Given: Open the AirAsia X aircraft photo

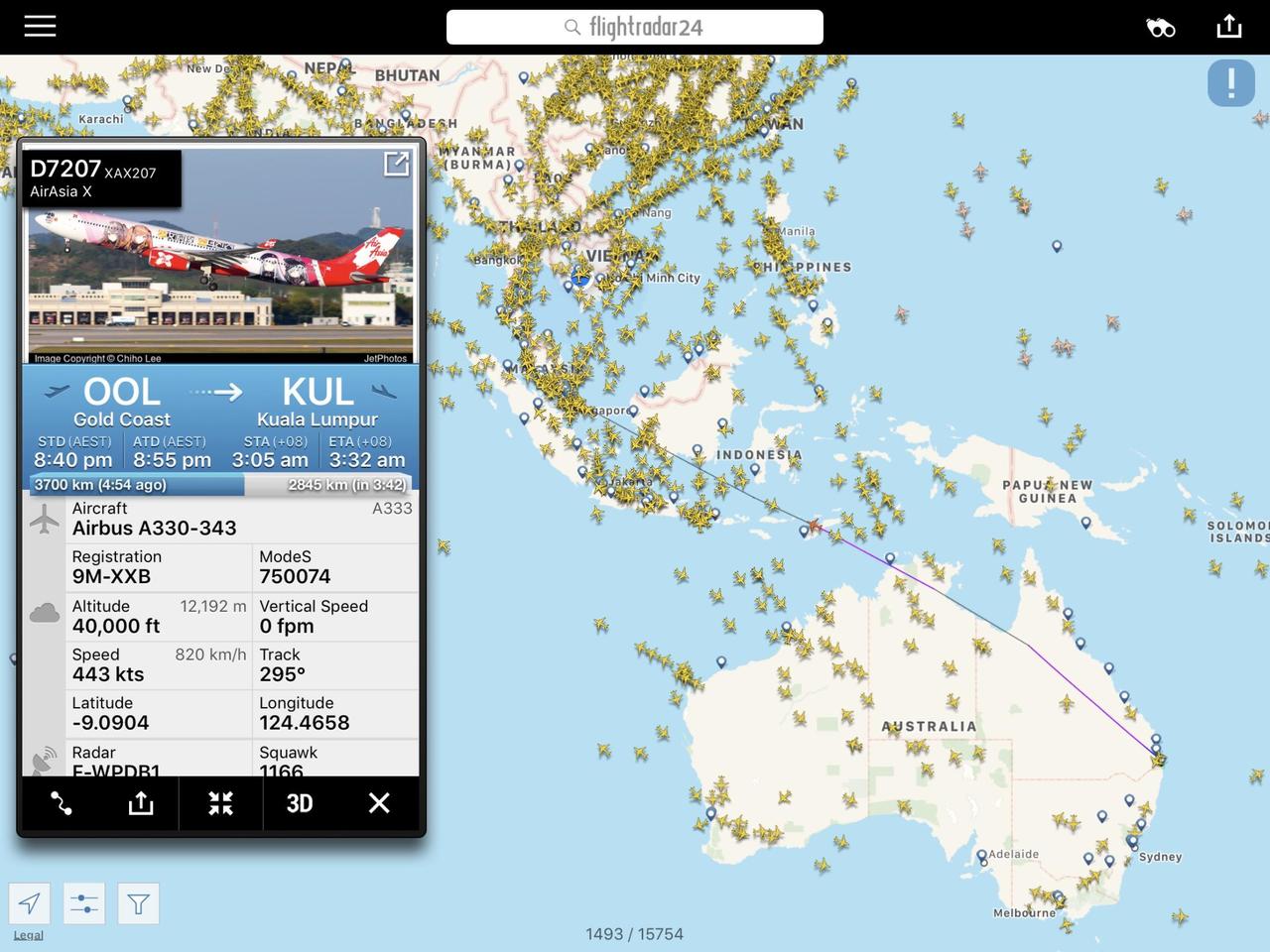Looking at the screenshot, I should [x=220, y=258].
